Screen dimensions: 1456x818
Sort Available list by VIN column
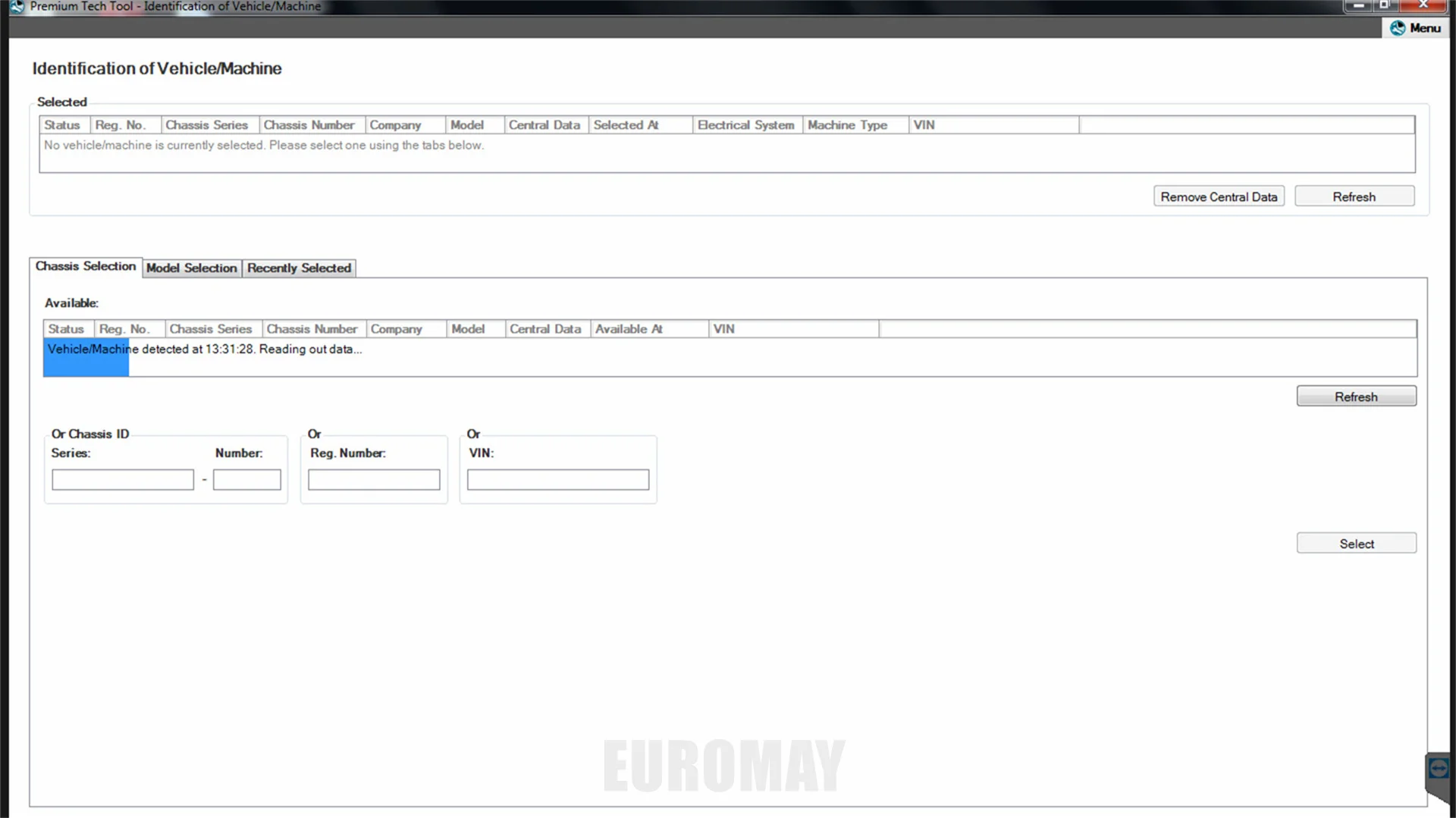coord(794,329)
